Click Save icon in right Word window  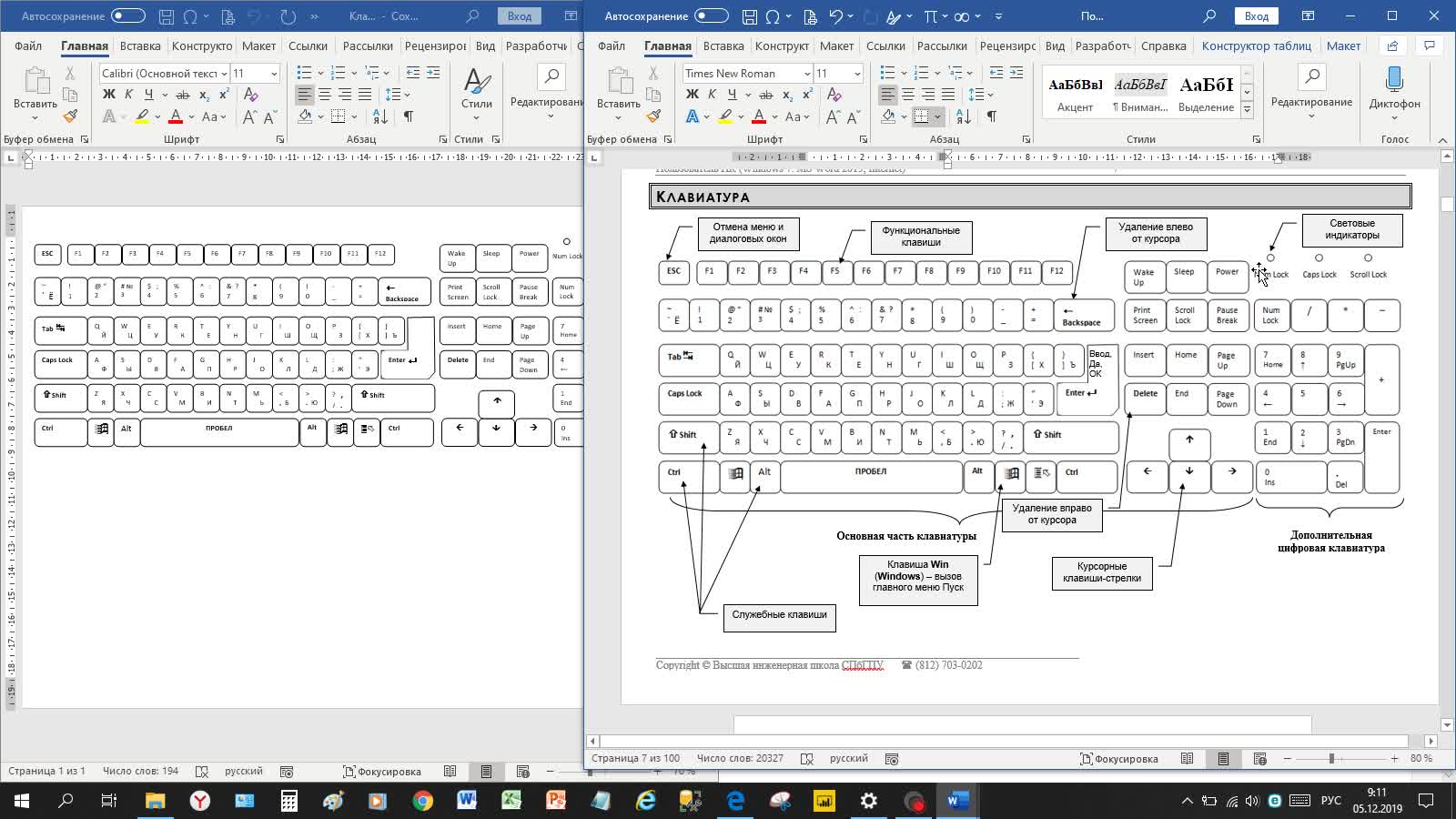click(749, 16)
